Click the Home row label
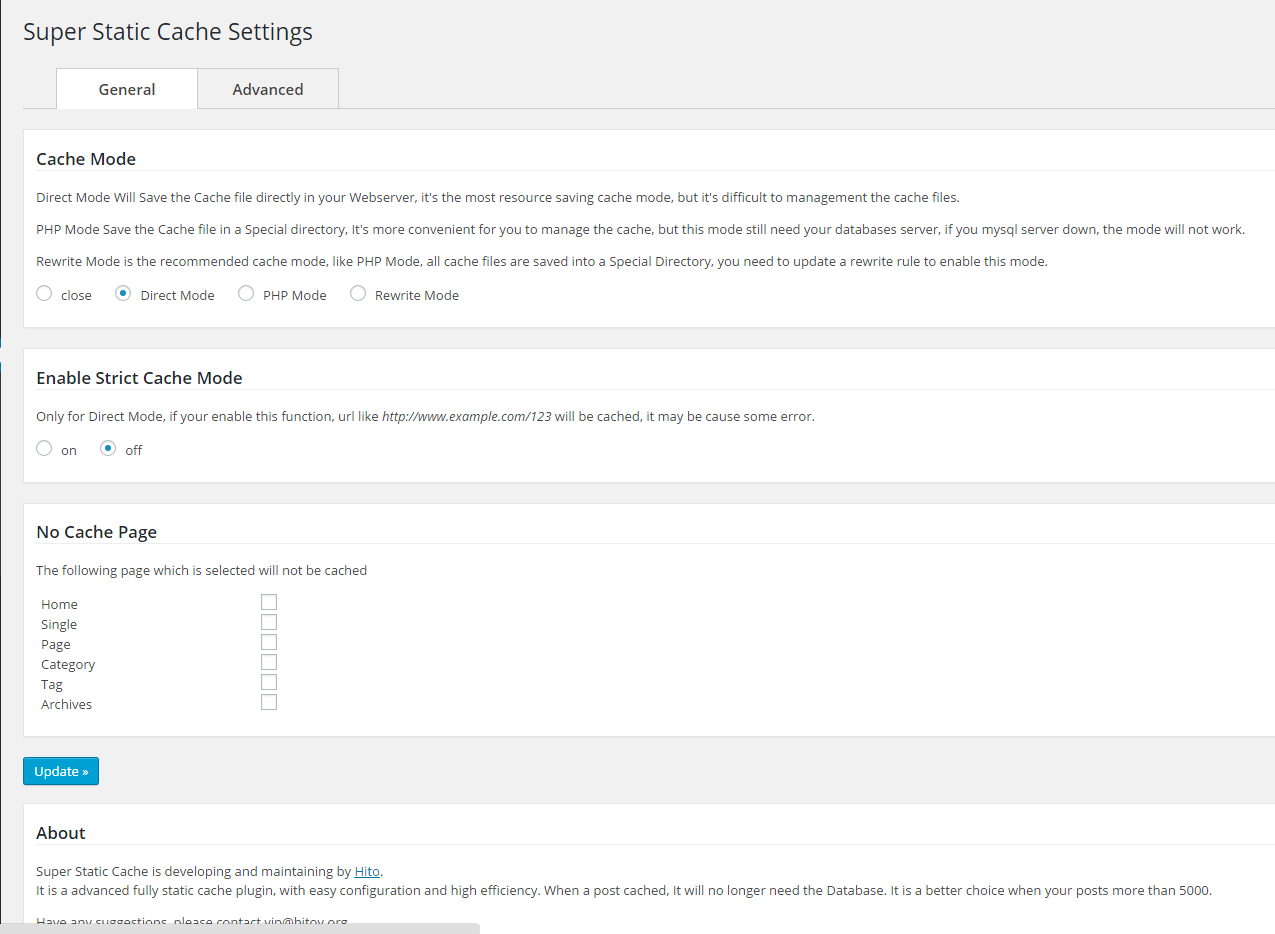Screen dimensions: 1275x934 click(59, 605)
